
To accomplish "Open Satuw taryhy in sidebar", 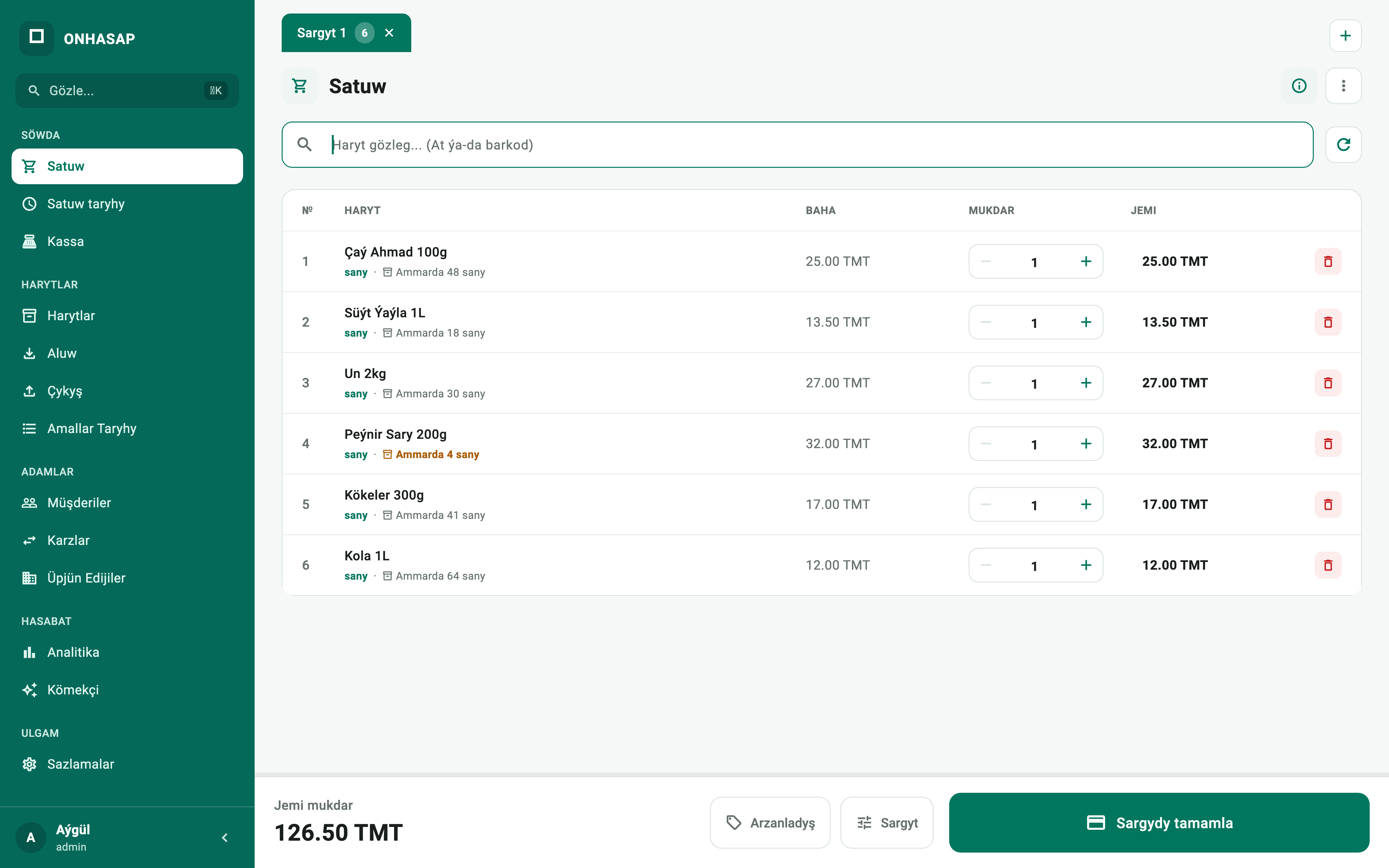I will pyautogui.click(x=127, y=204).
